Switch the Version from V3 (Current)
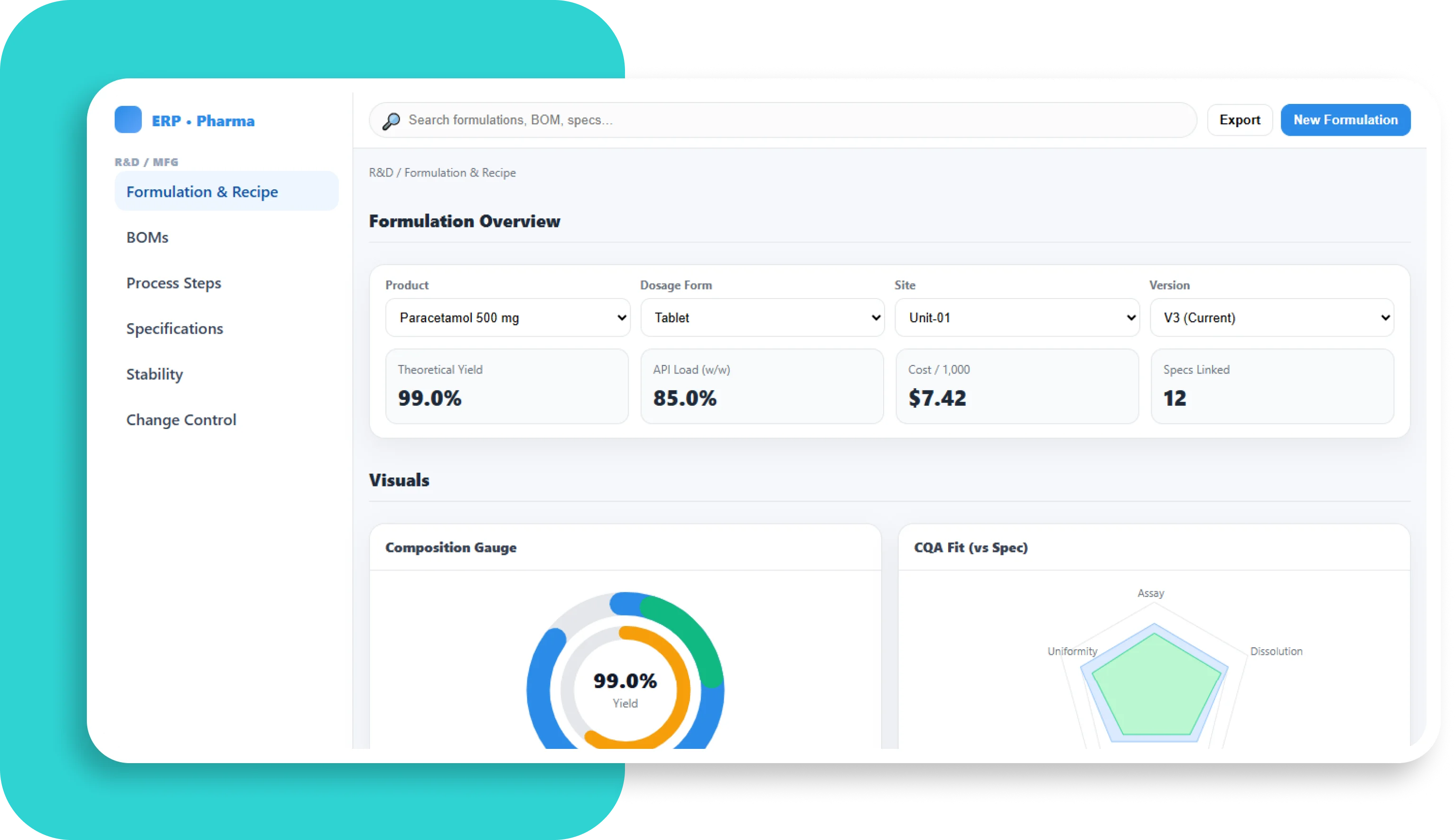Screen dimensions: 1455x840 [x=1271, y=317]
